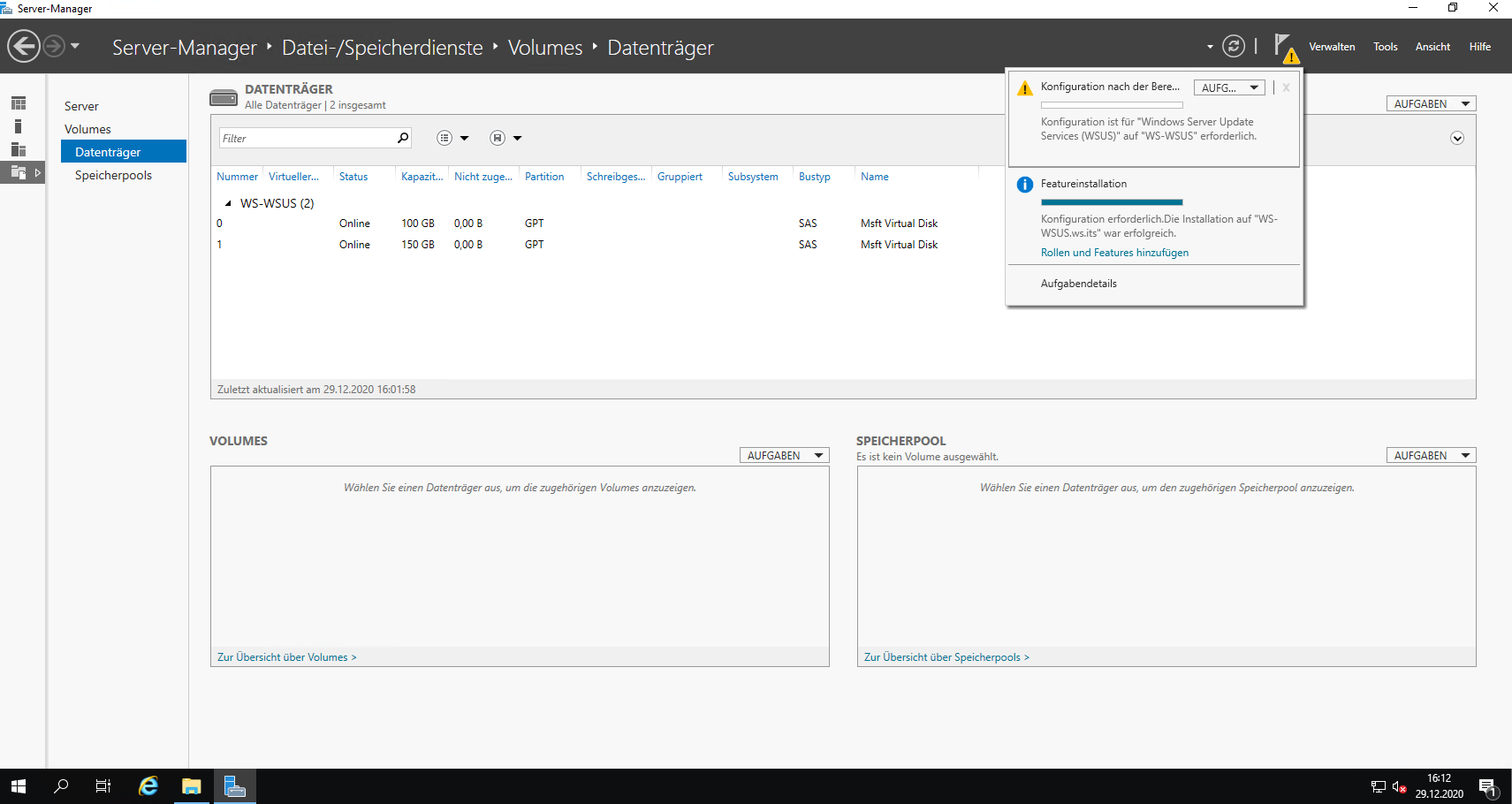Image resolution: width=1512 pixels, height=804 pixels.
Task: Launch Internet Explorer from taskbar
Action: (148, 786)
